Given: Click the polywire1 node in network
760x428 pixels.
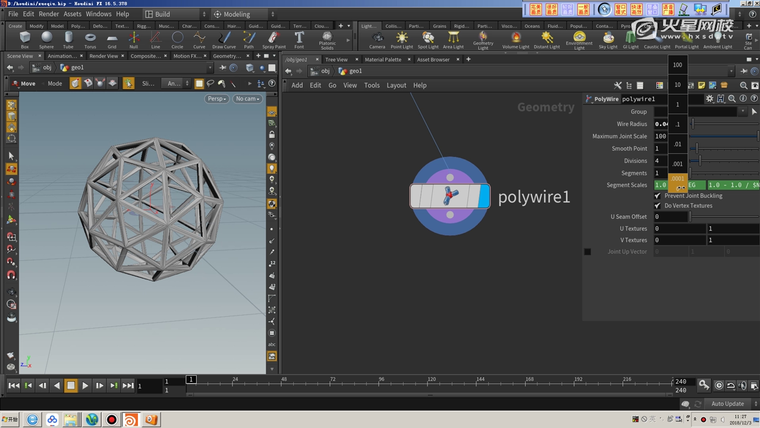Looking at the screenshot, I should [x=450, y=196].
